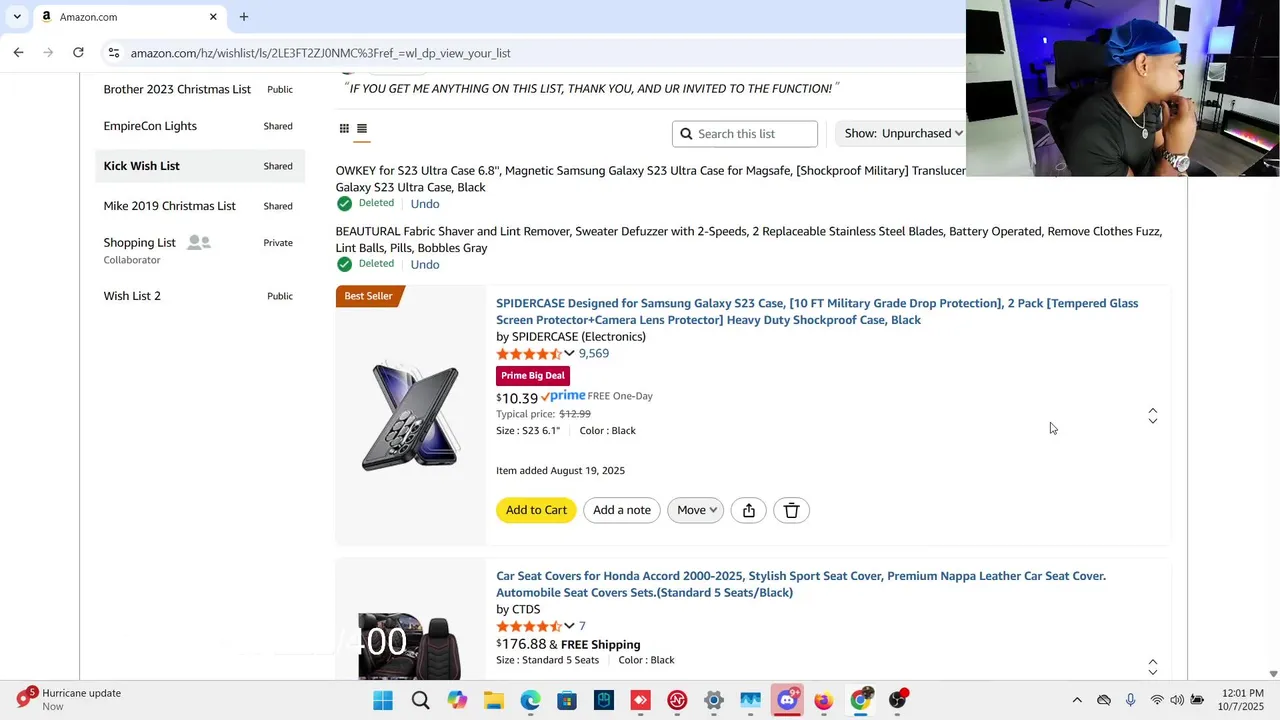Viewport: 1280px width, 720px height.
Task: Open SPIDERCASE Samsung Galaxy S23 case title
Action: coord(817,312)
